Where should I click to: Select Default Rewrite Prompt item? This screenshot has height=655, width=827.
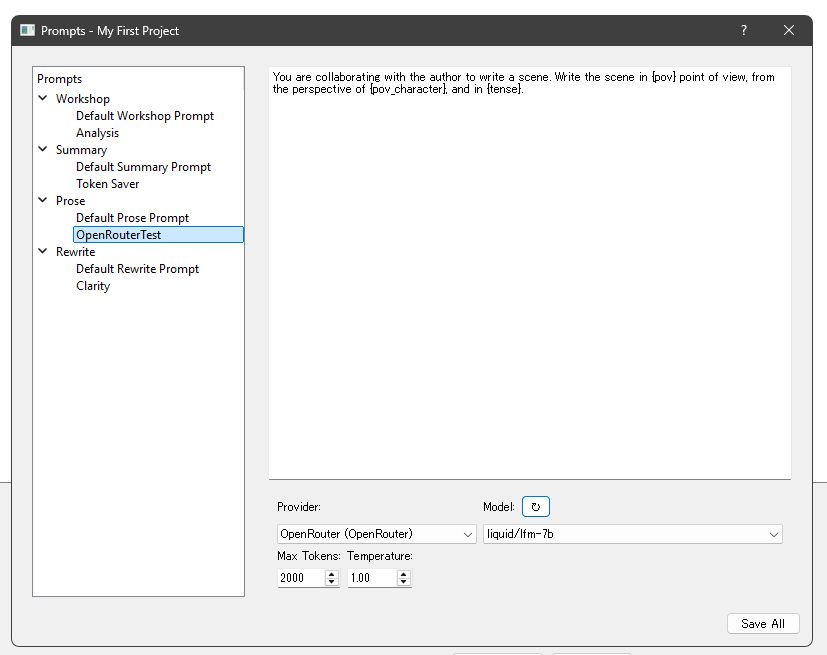(x=137, y=269)
